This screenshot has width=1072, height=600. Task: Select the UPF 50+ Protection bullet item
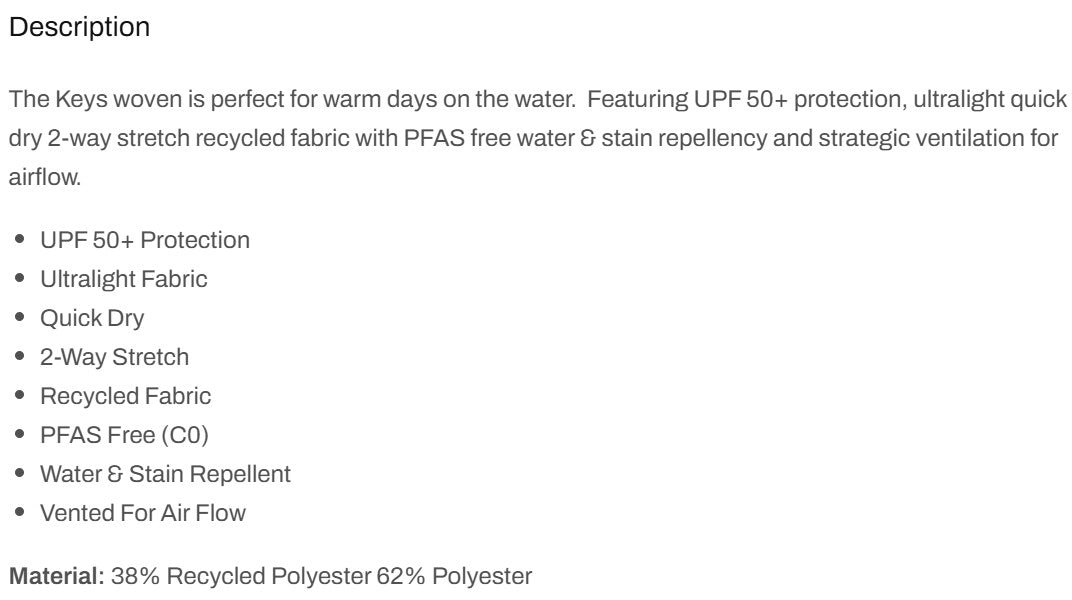(x=145, y=240)
